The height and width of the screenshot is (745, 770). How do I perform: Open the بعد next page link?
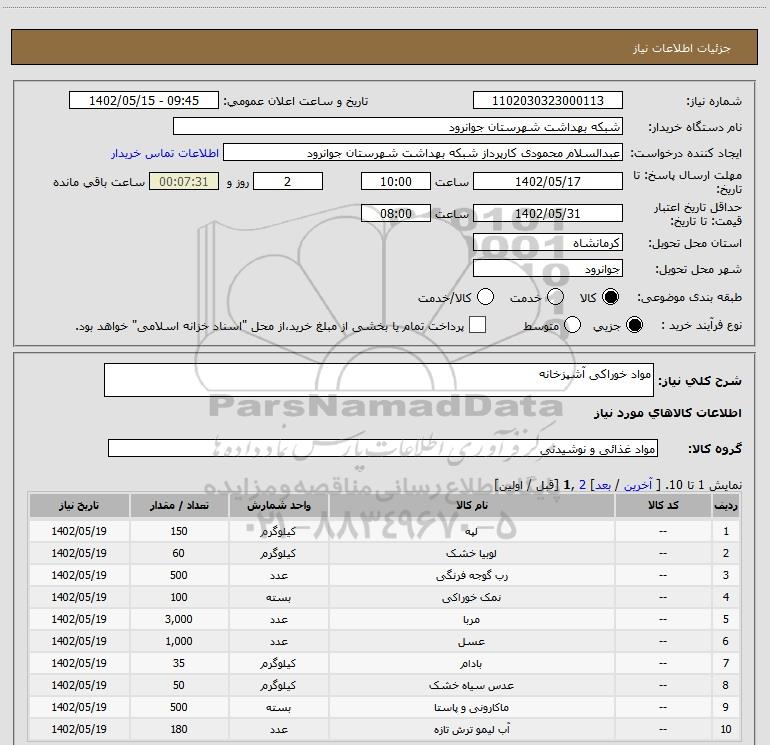coord(603,485)
